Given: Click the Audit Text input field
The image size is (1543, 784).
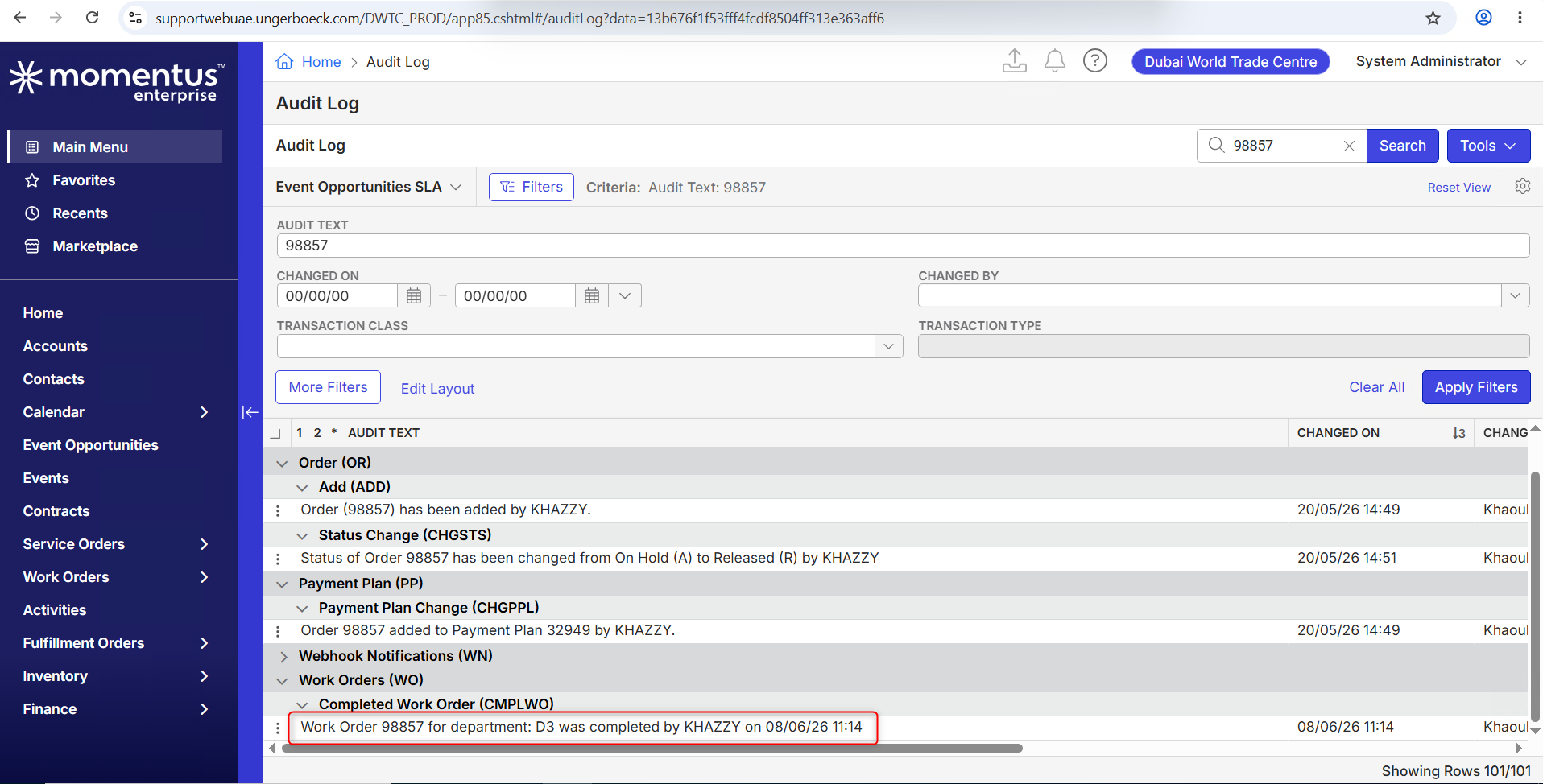Looking at the screenshot, I should [x=903, y=246].
